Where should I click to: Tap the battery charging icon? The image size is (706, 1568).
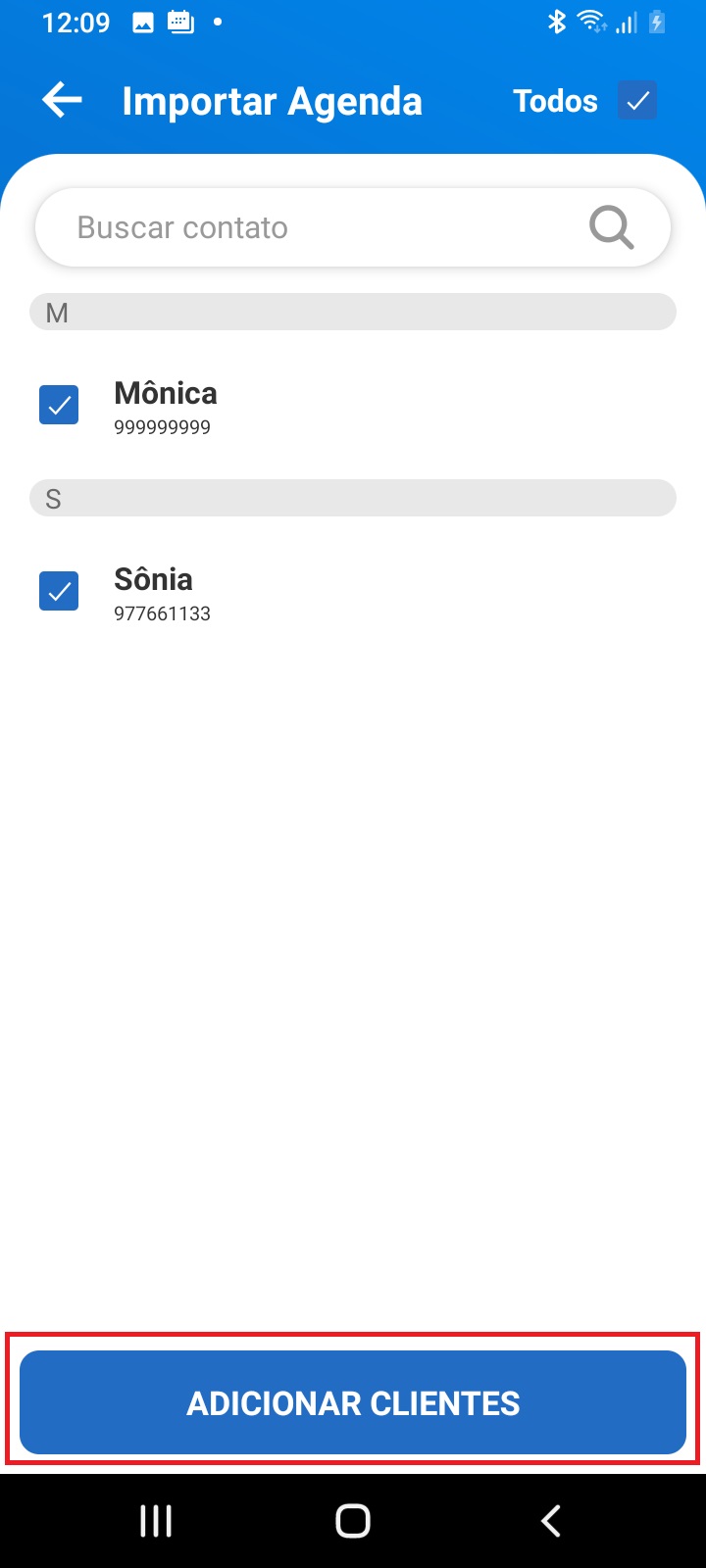point(657,22)
